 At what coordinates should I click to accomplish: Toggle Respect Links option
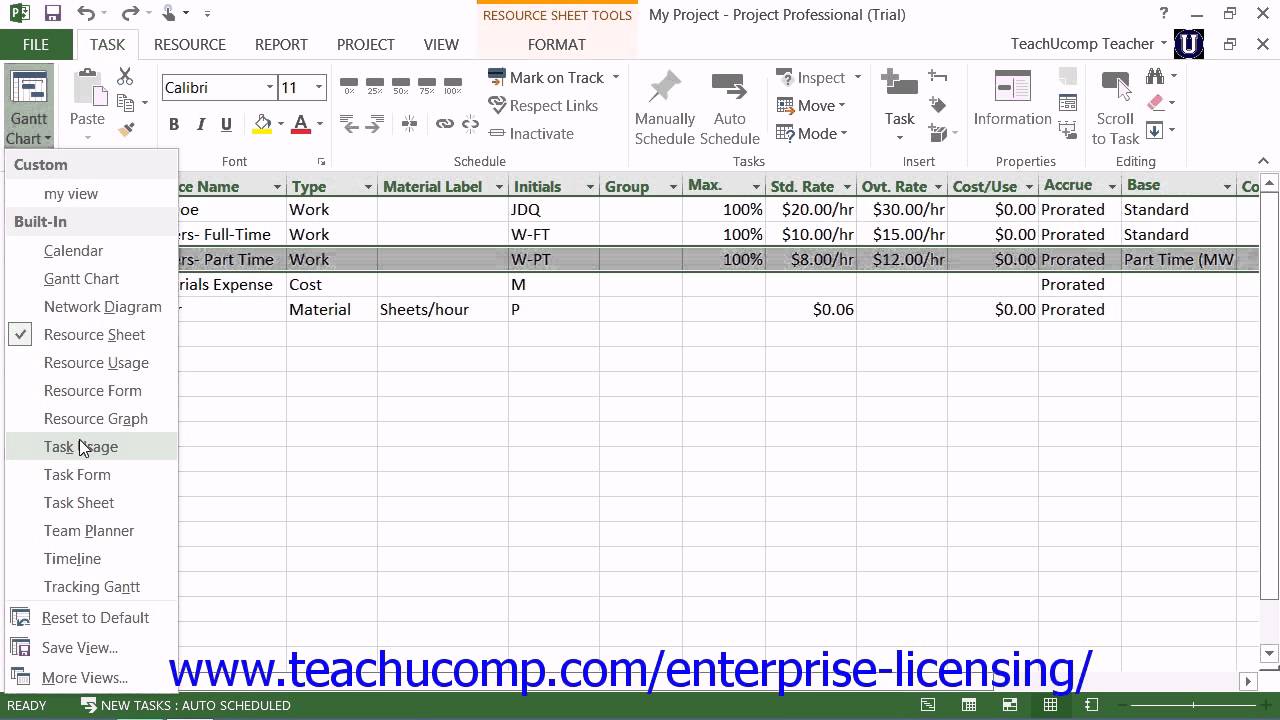tap(543, 105)
